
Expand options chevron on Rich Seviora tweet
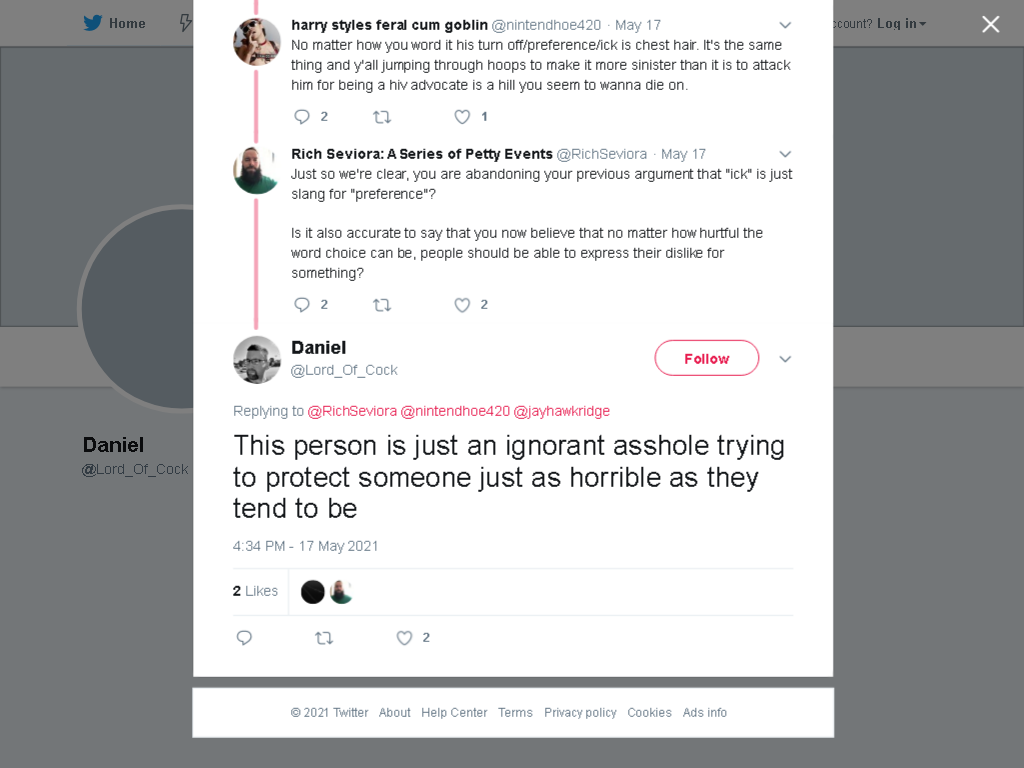click(785, 155)
